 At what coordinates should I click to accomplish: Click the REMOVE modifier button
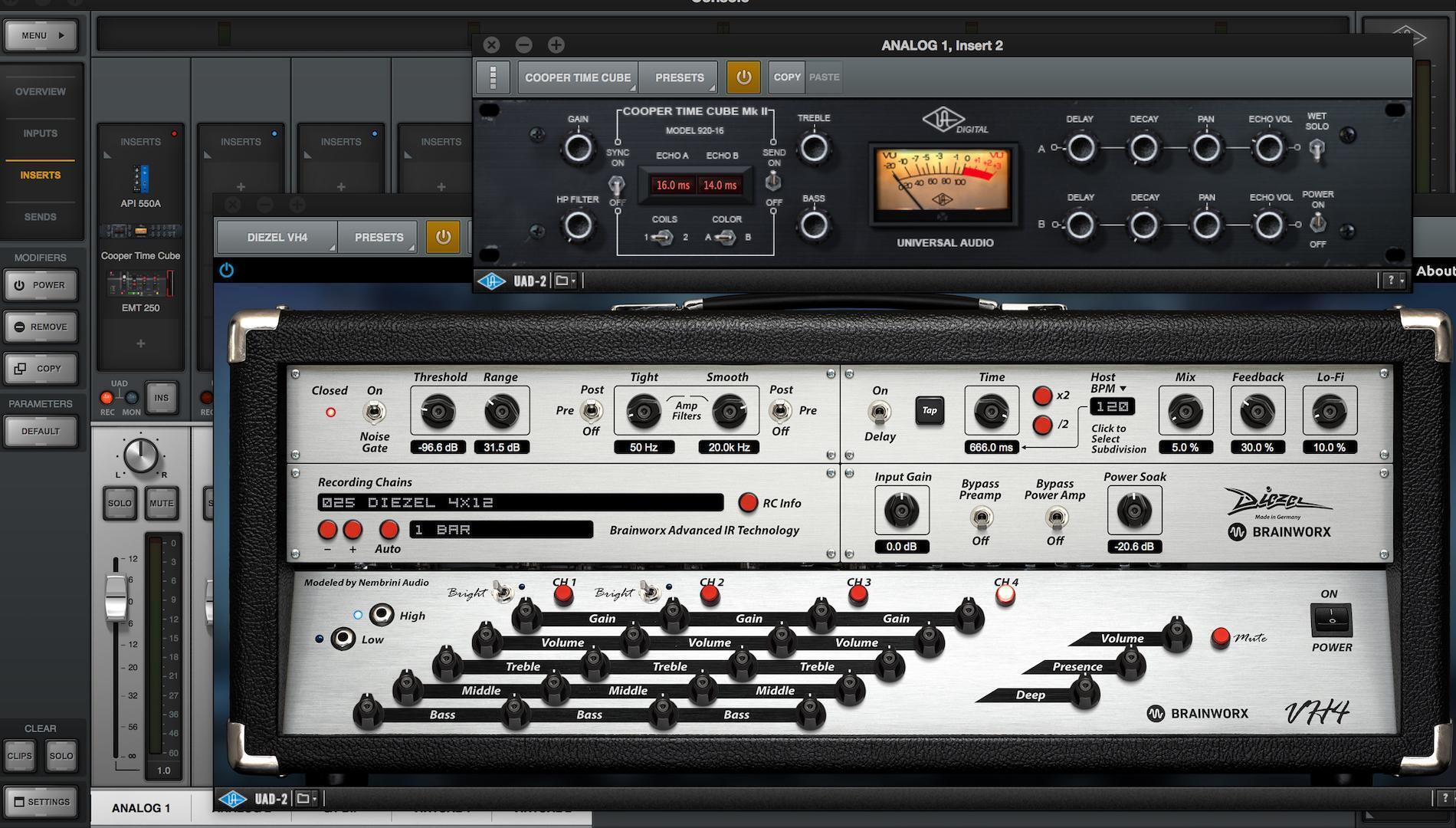(x=41, y=327)
